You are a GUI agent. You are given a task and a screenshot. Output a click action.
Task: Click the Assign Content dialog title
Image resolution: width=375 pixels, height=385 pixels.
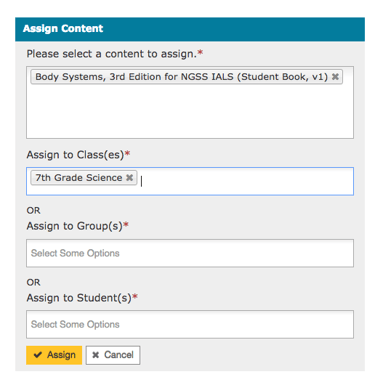[x=63, y=29]
